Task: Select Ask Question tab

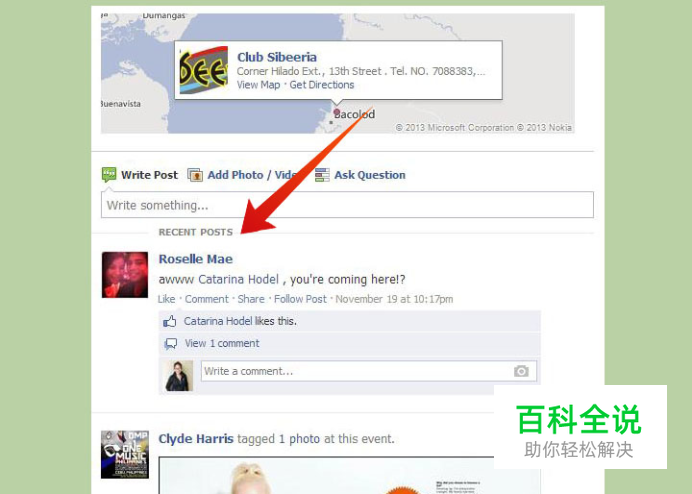Action: pyautogui.click(x=369, y=175)
